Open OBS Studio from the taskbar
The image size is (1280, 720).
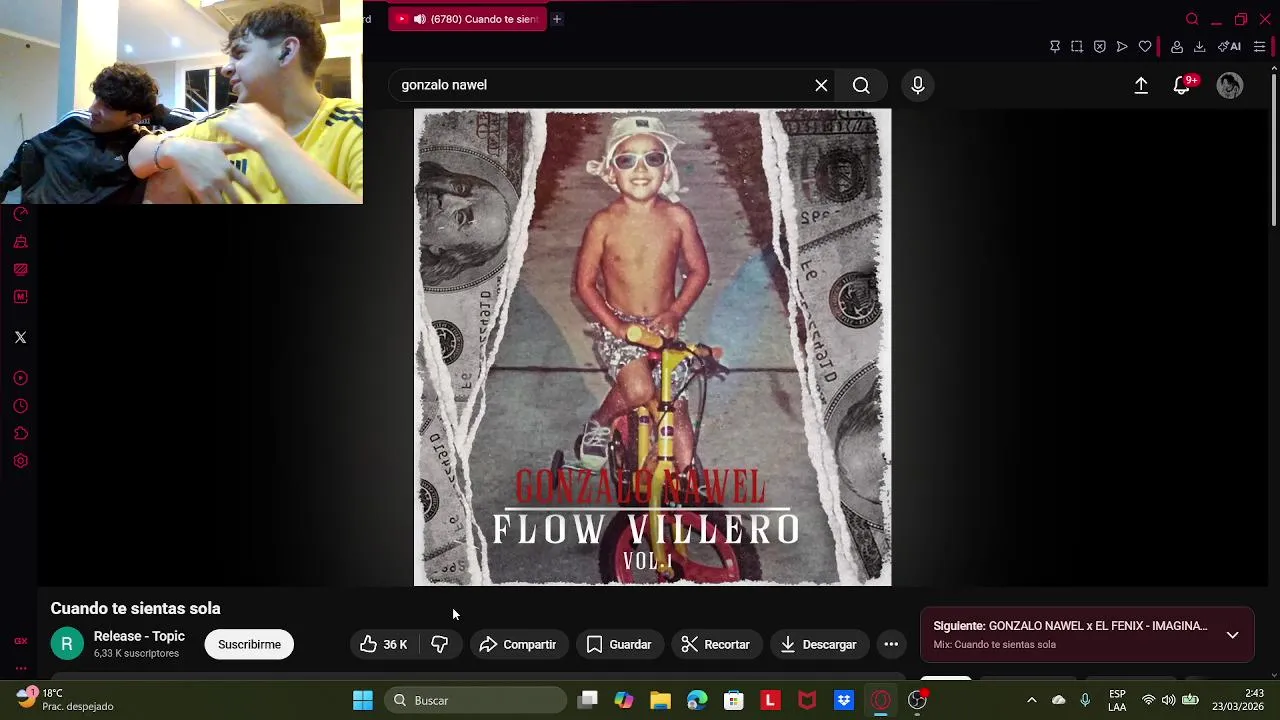pyautogui.click(x=917, y=700)
